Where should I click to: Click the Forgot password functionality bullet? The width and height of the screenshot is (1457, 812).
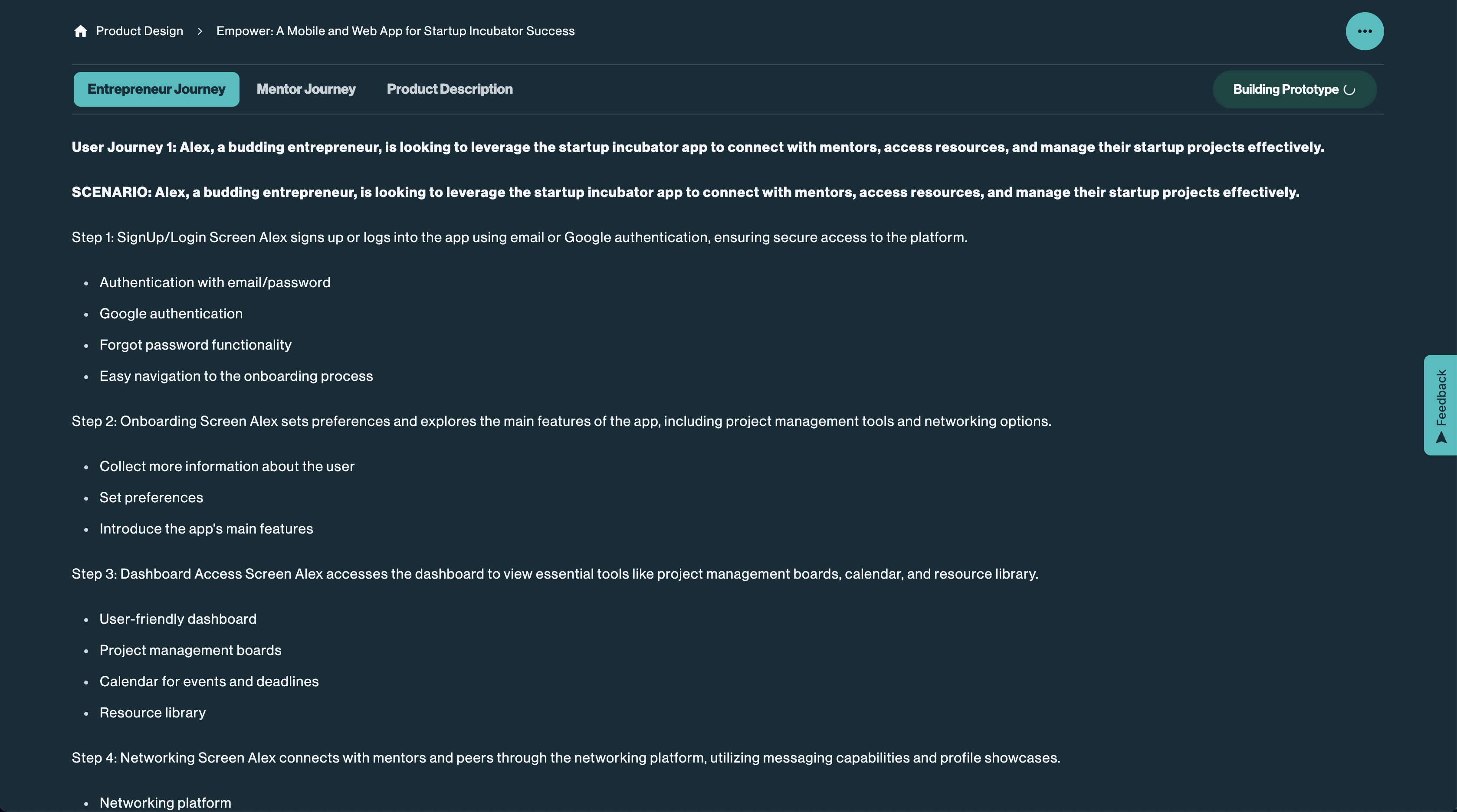click(x=195, y=345)
